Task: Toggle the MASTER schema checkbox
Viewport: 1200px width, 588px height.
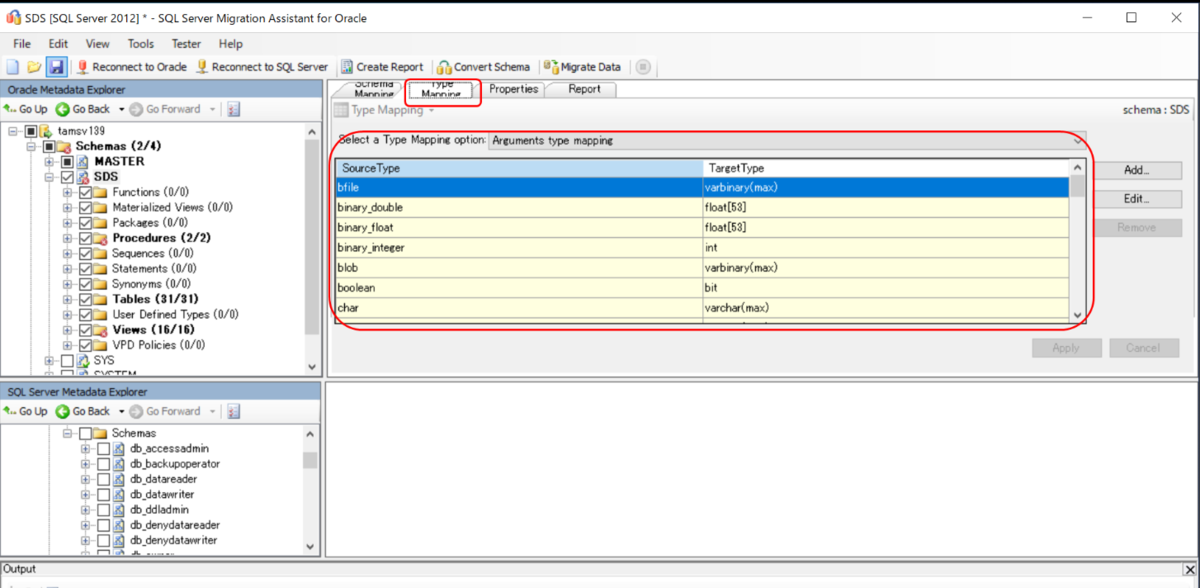Action: click(67, 161)
